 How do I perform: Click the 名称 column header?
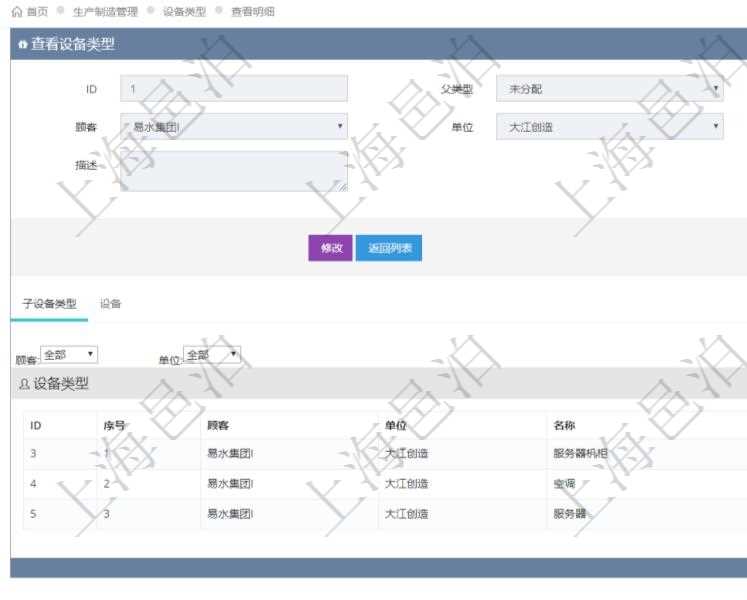[564, 425]
